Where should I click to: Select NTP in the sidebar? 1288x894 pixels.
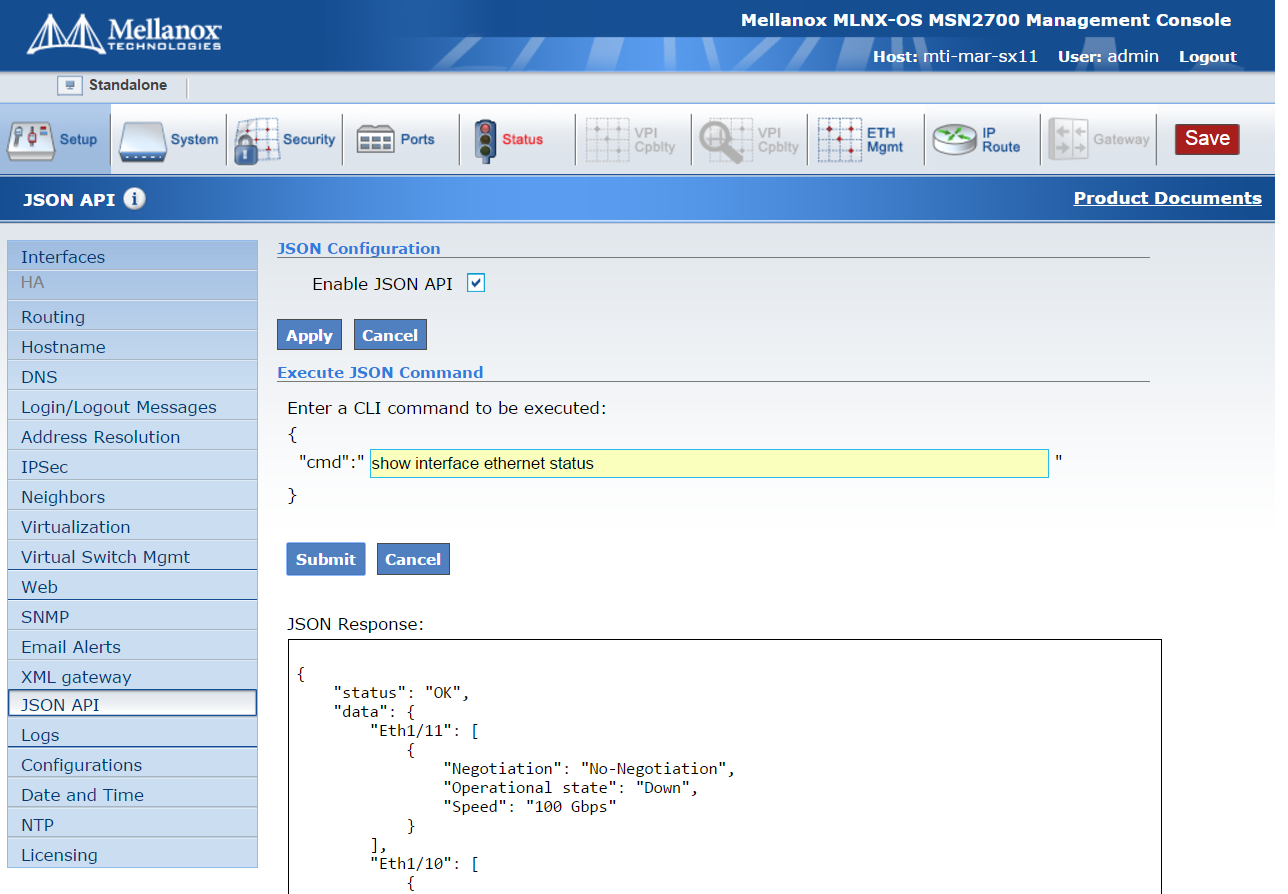pyautogui.click(x=132, y=825)
